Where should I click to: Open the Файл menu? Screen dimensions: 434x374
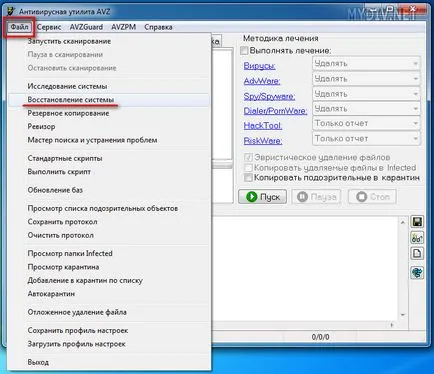click(x=19, y=27)
